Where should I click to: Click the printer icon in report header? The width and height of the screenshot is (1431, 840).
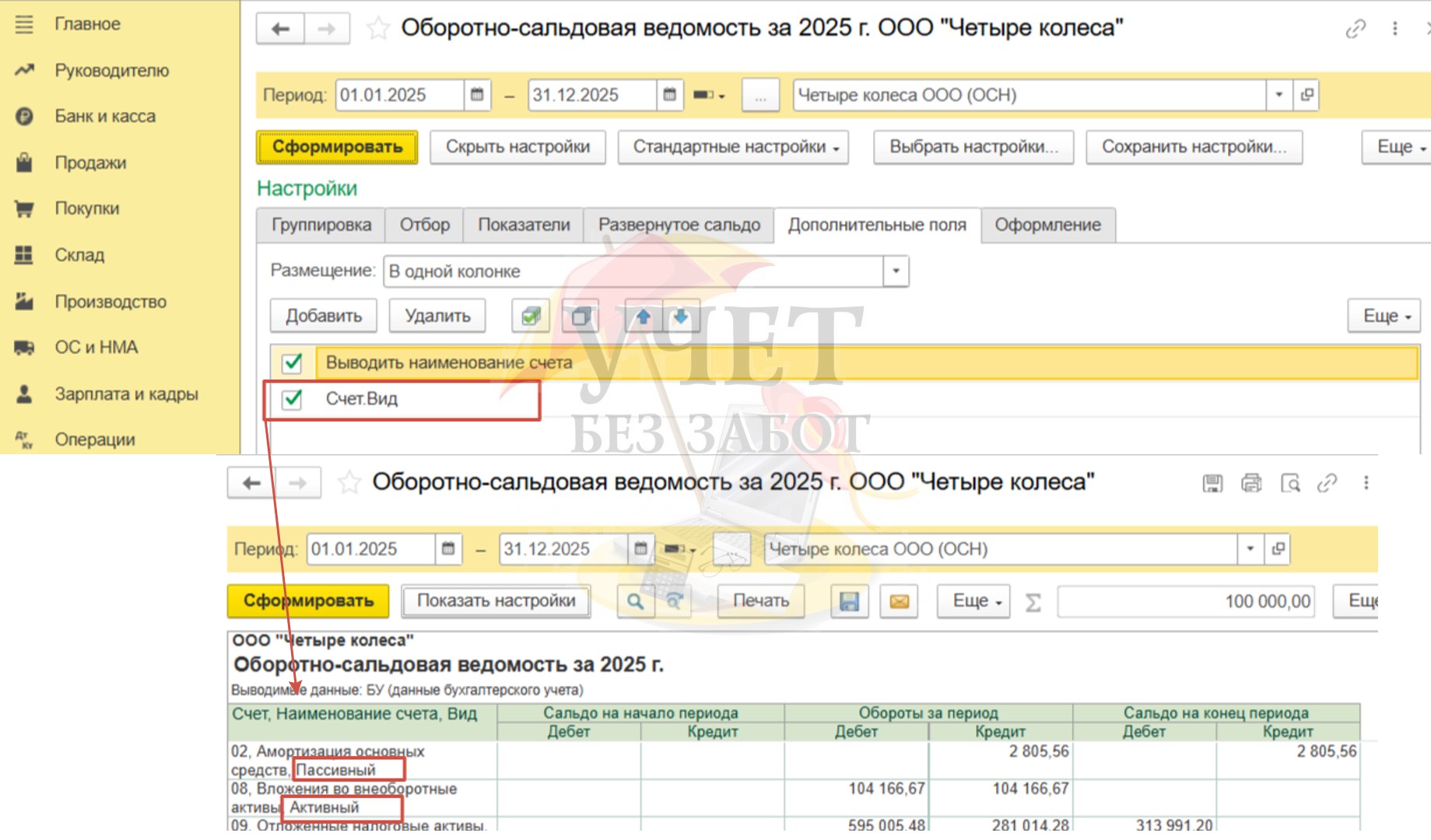1251,483
